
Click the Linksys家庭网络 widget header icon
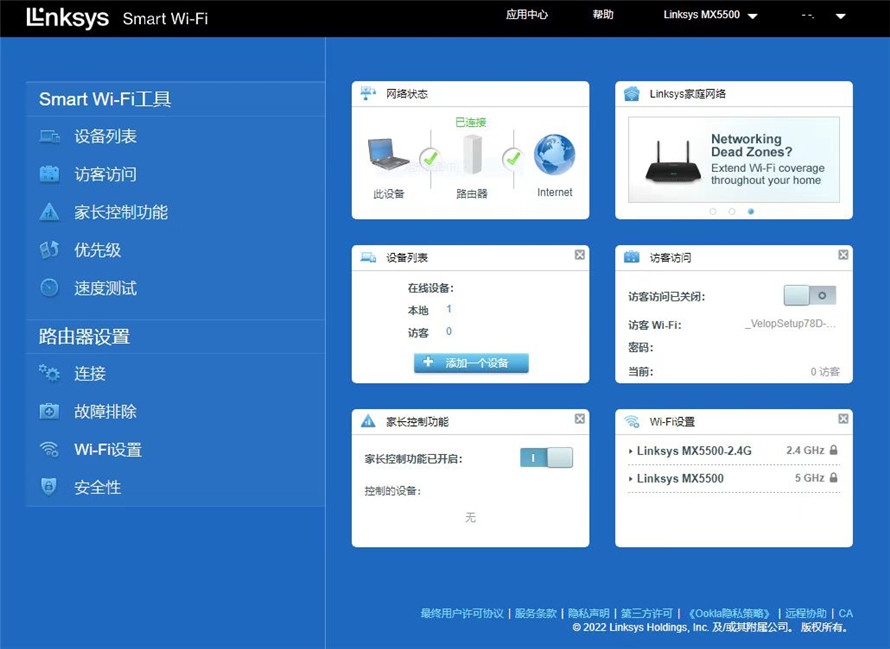[x=632, y=94]
